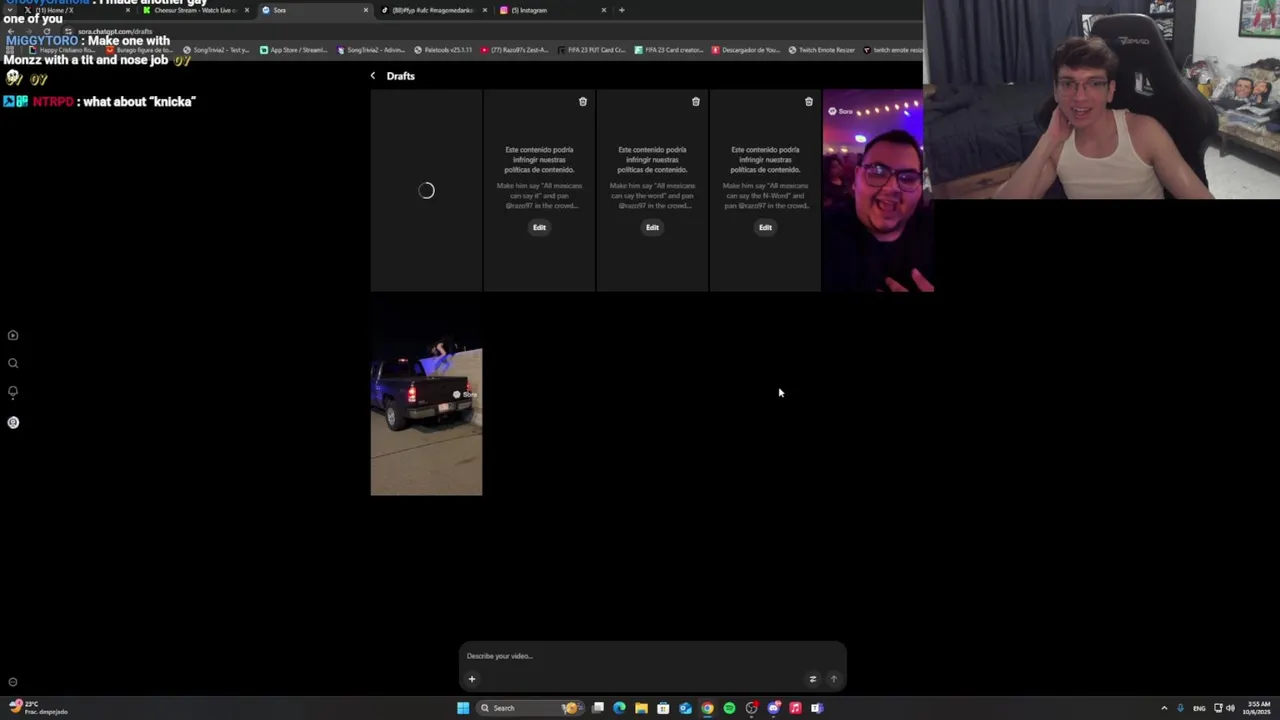Open the "FIFA 23 Card creator" bookmark

coord(669,50)
